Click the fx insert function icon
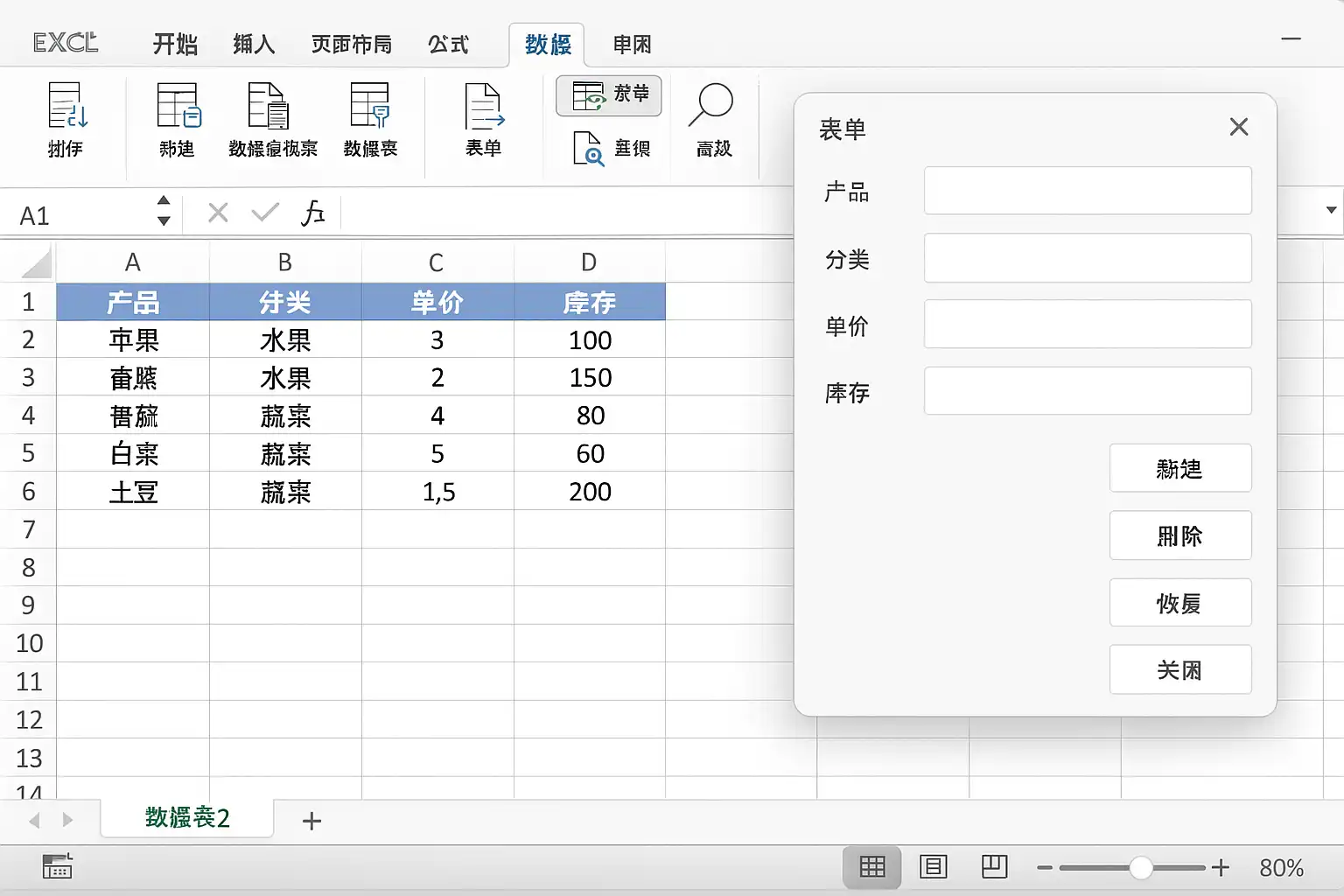The height and width of the screenshot is (896, 1344). click(312, 213)
